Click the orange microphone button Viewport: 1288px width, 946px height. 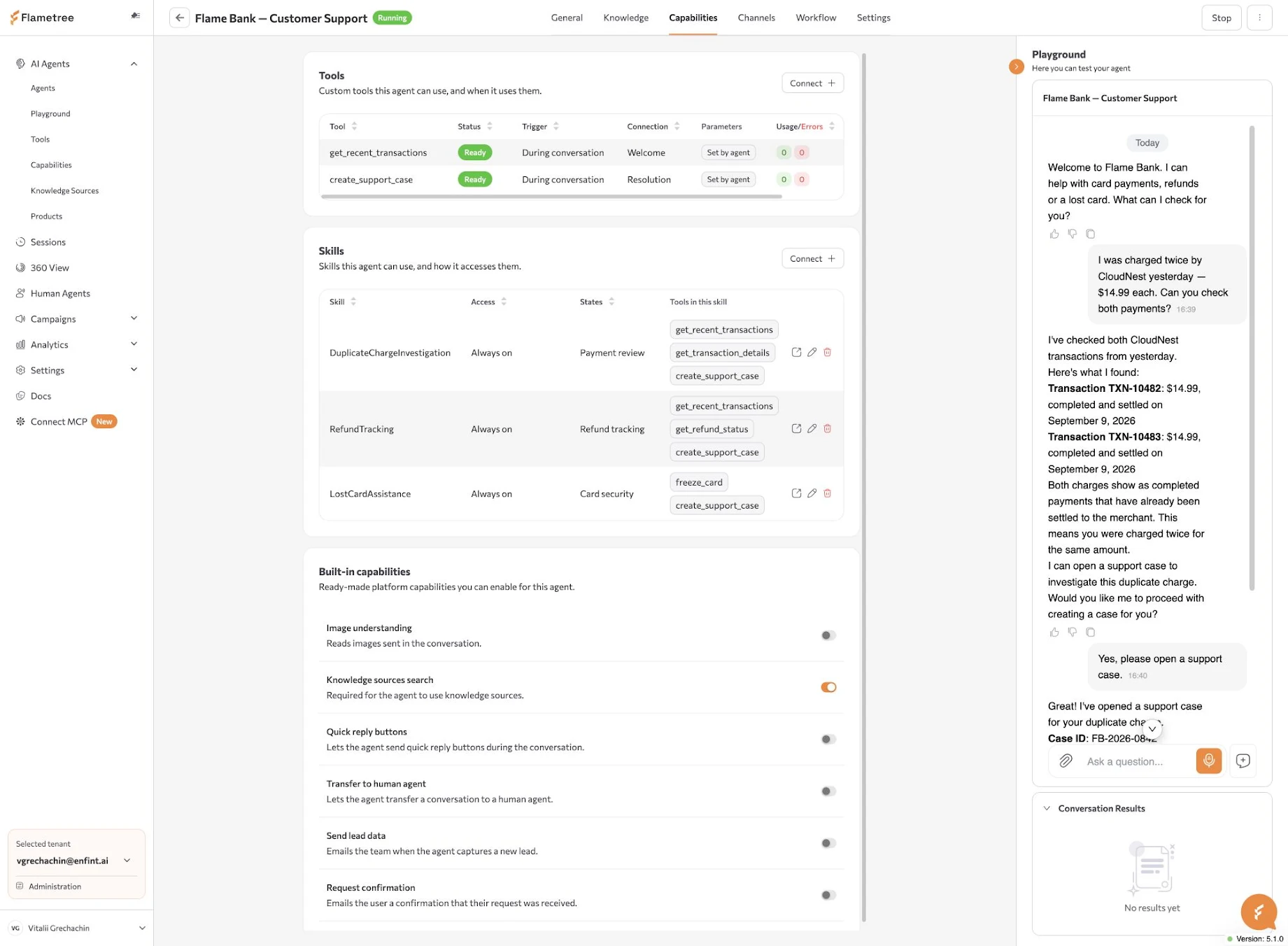(1208, 761)
